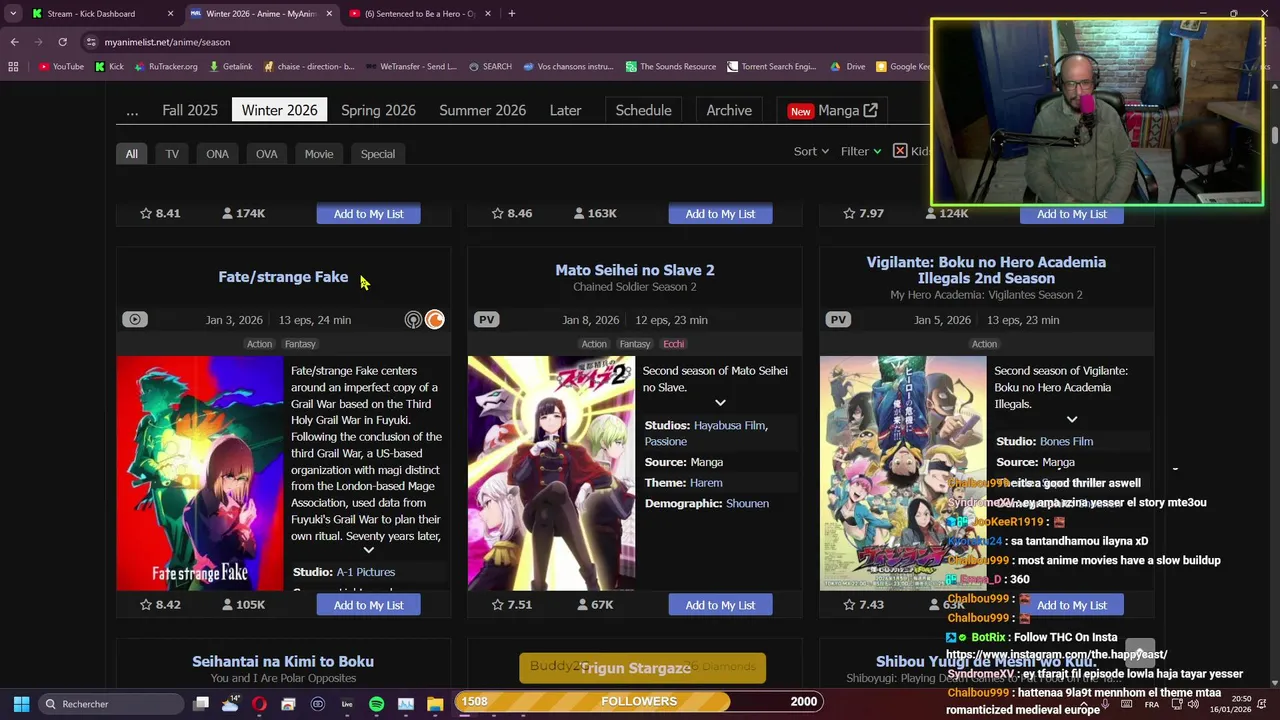
Task: Open the RuTracker.org bookmark
Action: [x=166, y=67]
